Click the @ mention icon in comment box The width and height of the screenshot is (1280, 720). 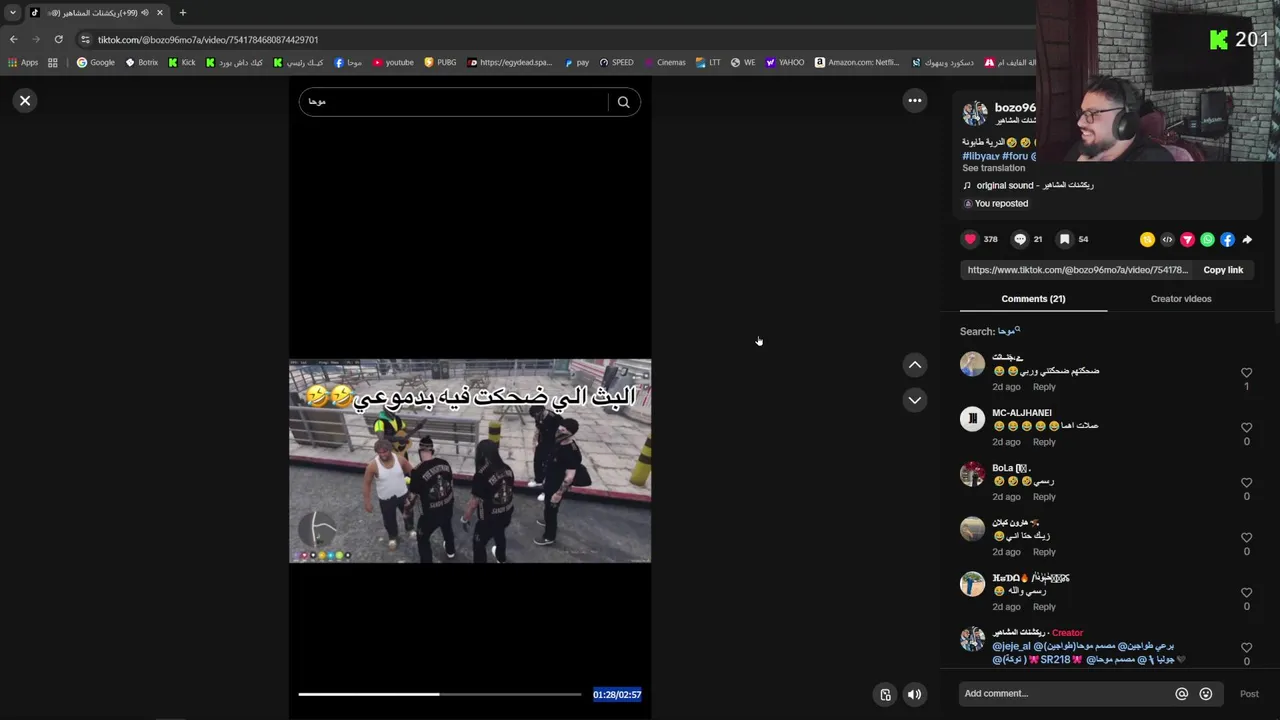point(1181,694)
